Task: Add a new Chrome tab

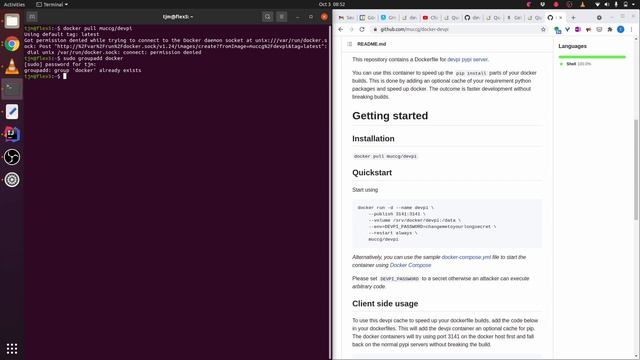Action: pos(573,18)
